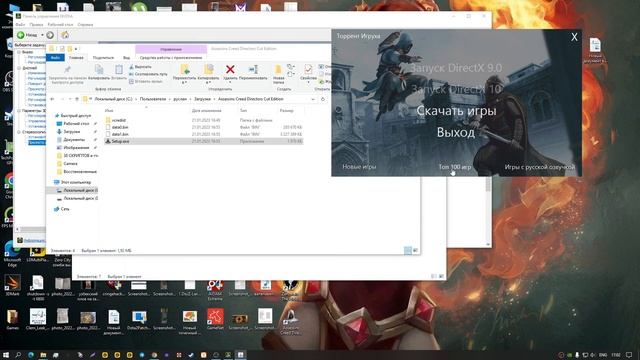Click Delete red X in Explorer ribbon
Image resolution: width=640 pixels, height=360 pixels.
pyautogui.click(x=230, y=69)
